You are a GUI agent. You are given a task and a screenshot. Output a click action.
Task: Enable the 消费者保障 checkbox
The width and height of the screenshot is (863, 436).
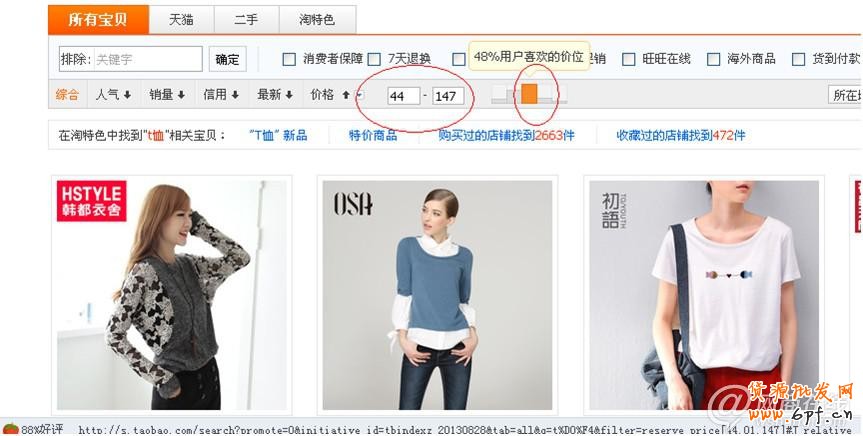pyautogui.click(x=289, y=59)
